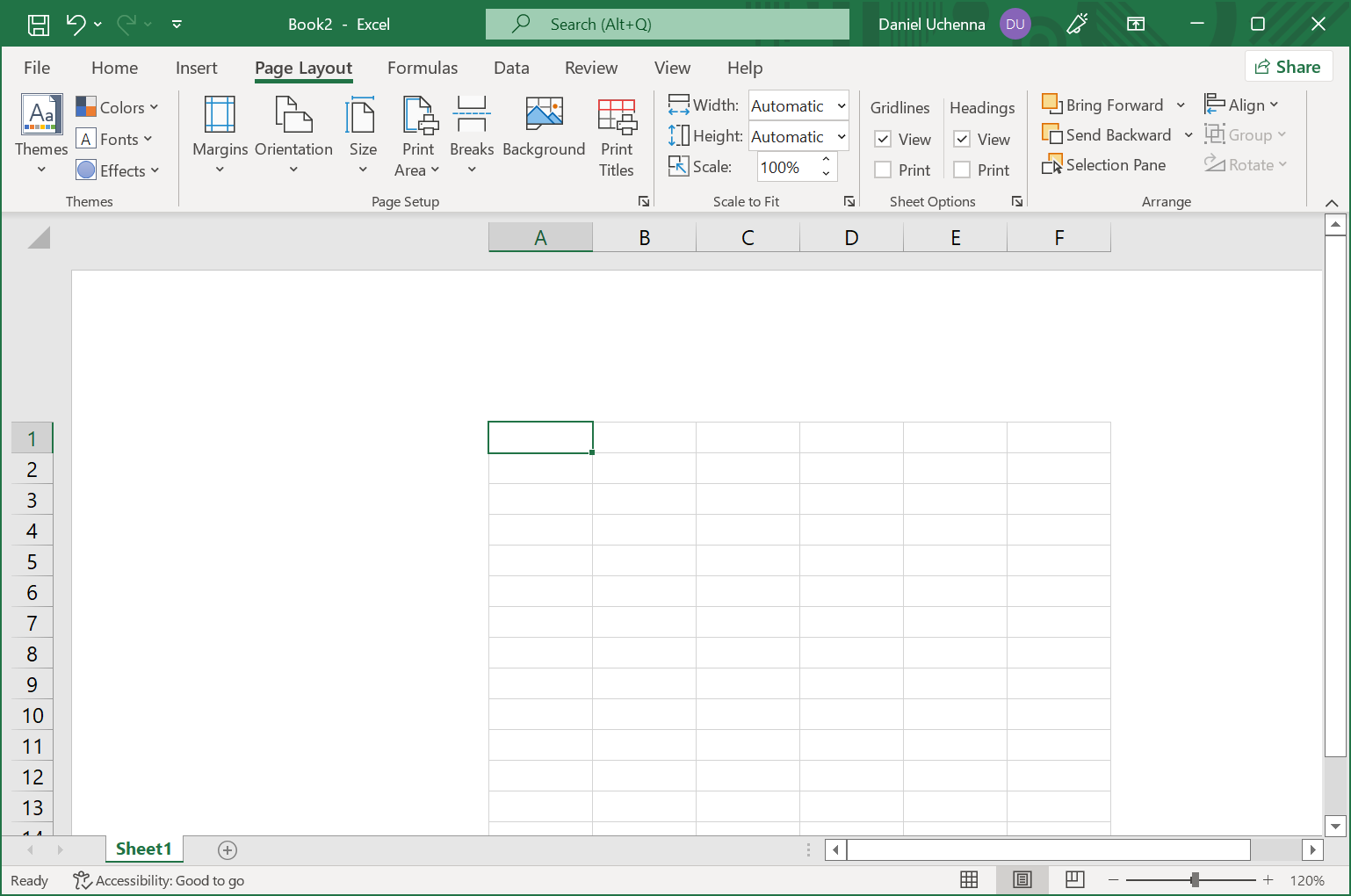Click the Share button
Screen dimensions: 1351x896
click(x=1288, y=67)
